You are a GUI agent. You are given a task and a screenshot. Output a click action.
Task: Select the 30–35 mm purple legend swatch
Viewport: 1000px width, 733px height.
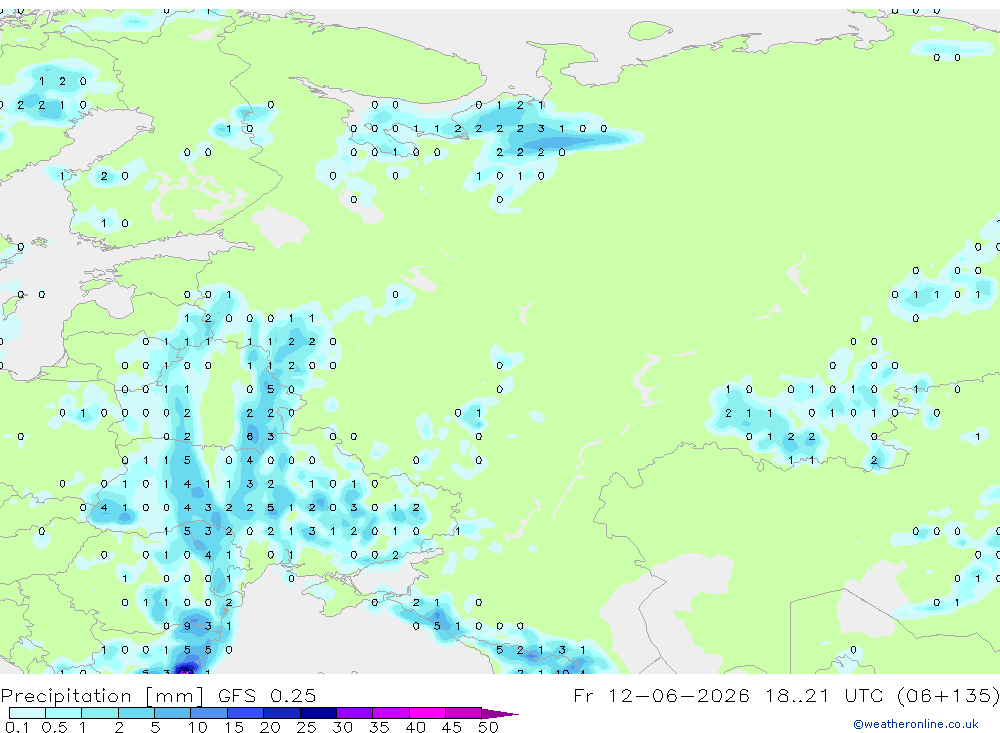(355, 713)
